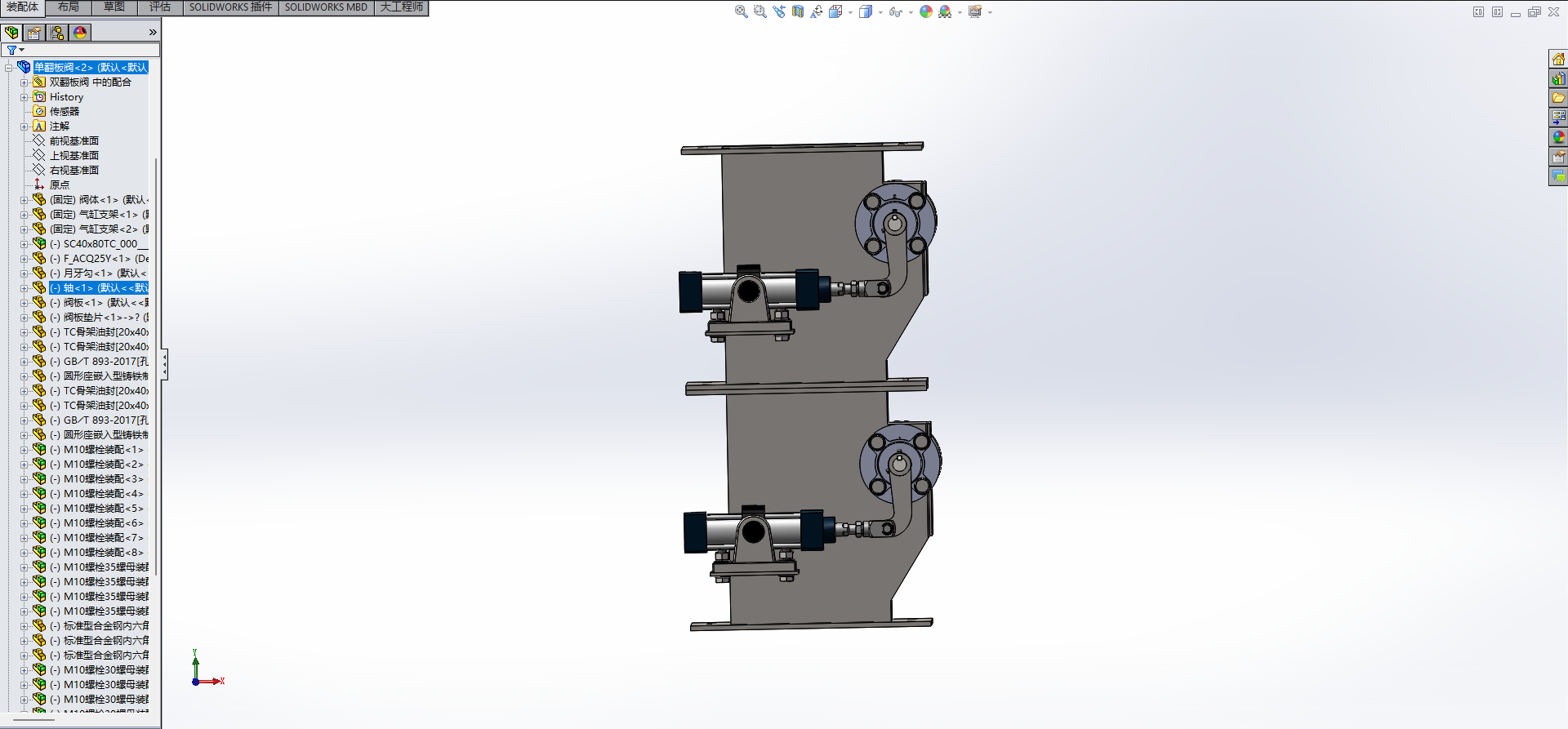Image resolution: width=1568 pixels, height=729 pixels.
Task: Open the Hide/Show Items dropdown arrow
Action: (x=911, y=12)
